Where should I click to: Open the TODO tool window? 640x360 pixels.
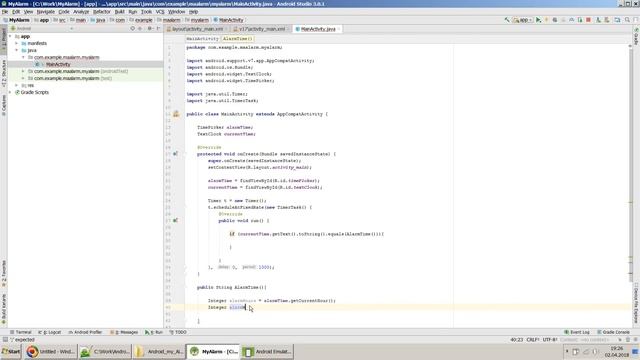(178, 332)
